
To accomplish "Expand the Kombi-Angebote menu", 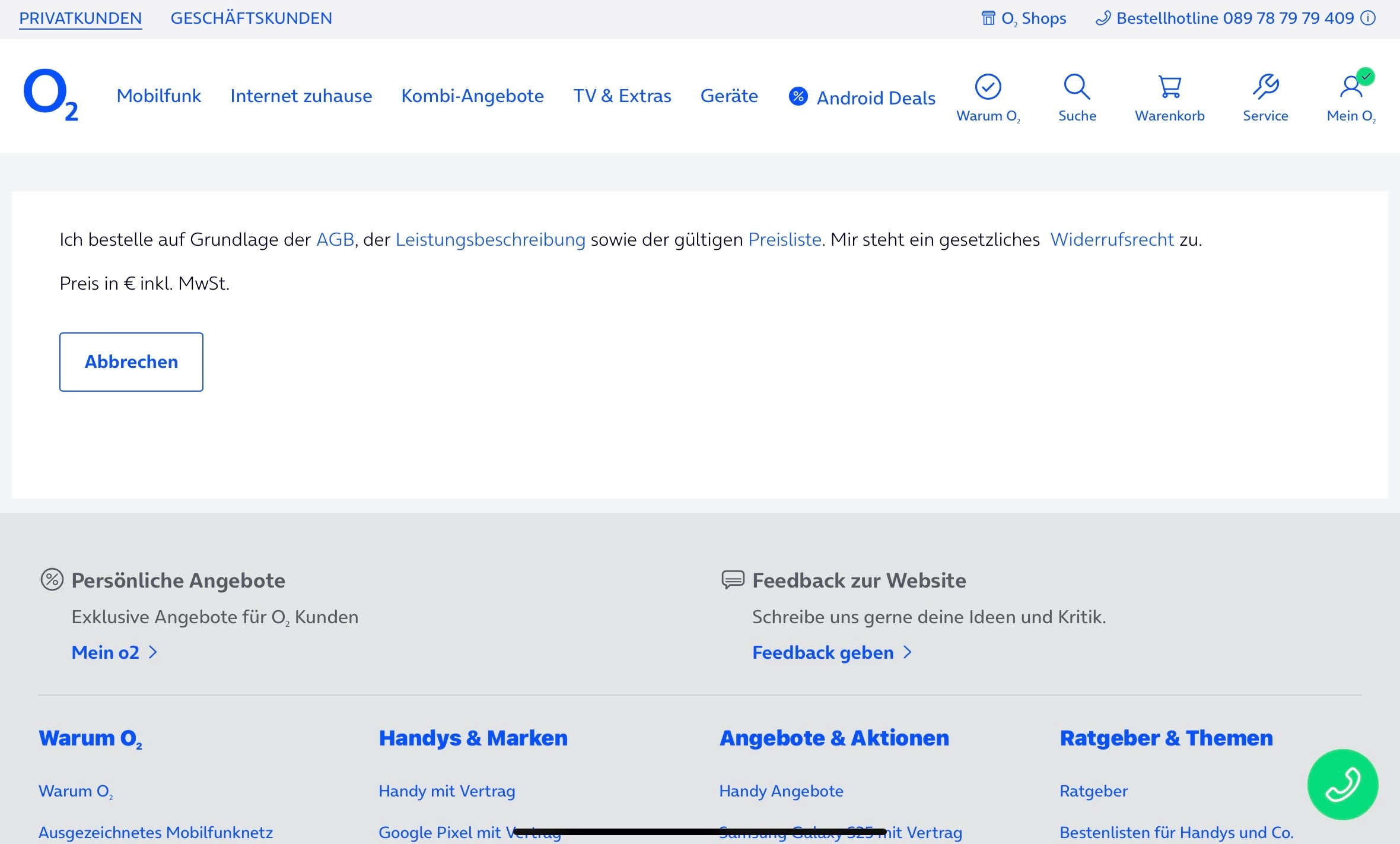I will [472, 96].
